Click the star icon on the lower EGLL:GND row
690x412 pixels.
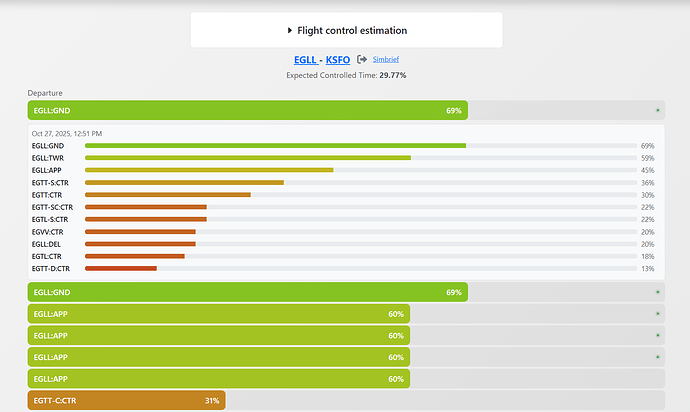657,292
